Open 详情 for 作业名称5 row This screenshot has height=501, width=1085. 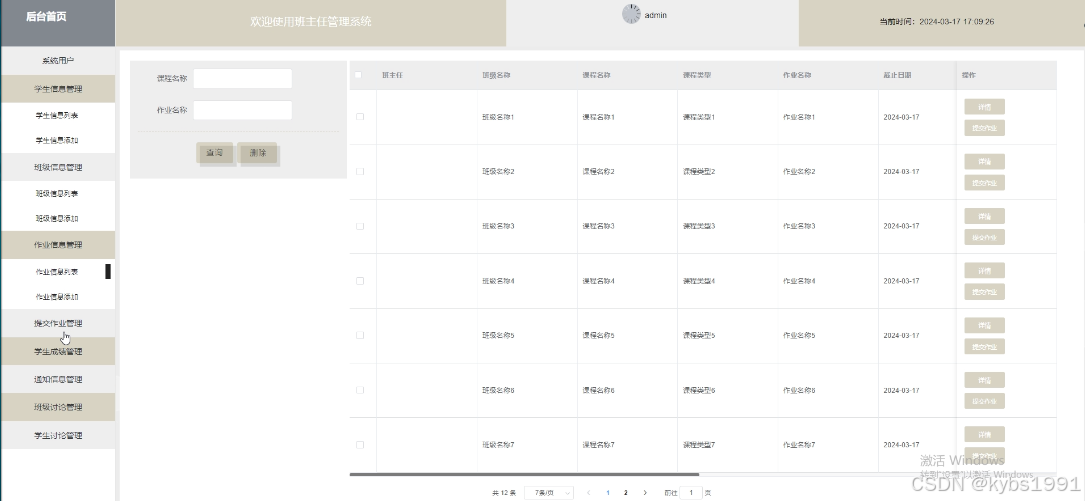[984, 325]
